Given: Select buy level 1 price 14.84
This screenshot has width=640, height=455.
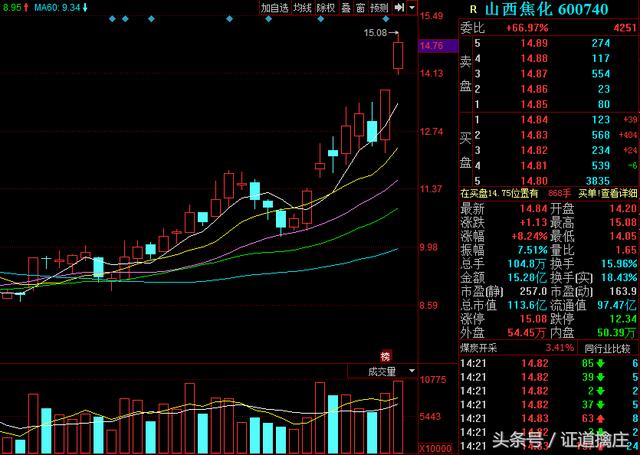Looking at the screenshot, I should 534,120.
